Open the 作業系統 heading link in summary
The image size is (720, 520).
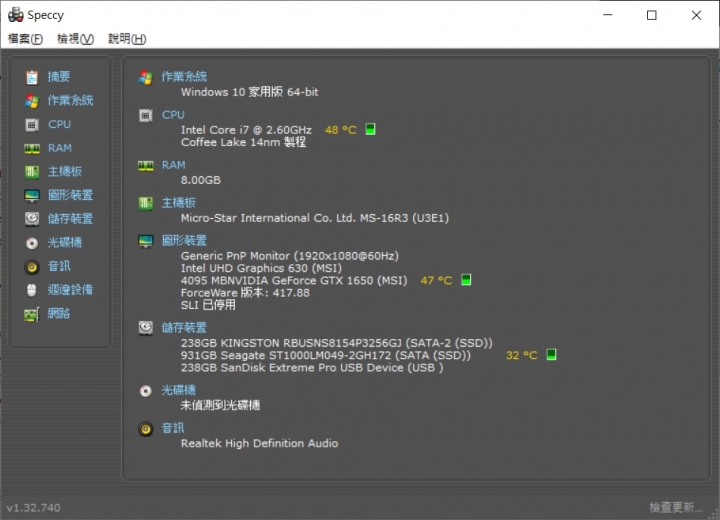[184, 77]
